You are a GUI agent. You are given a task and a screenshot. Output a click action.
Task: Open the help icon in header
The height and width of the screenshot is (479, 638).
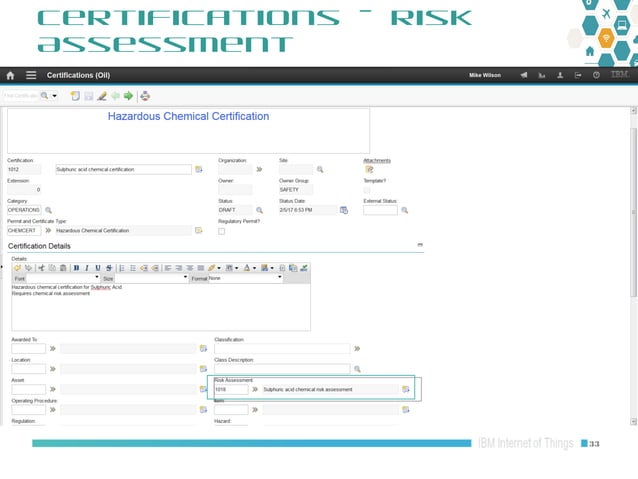pos(596,75)
